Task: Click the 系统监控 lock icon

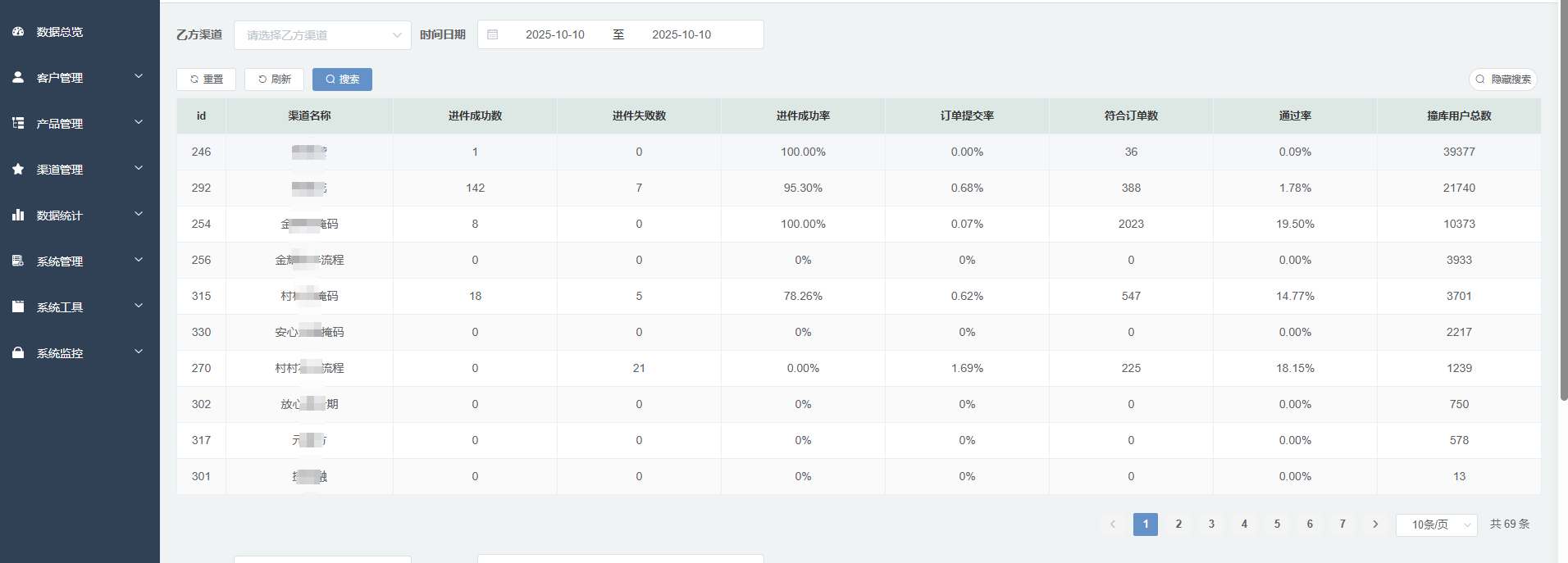Action: [18, 352]
